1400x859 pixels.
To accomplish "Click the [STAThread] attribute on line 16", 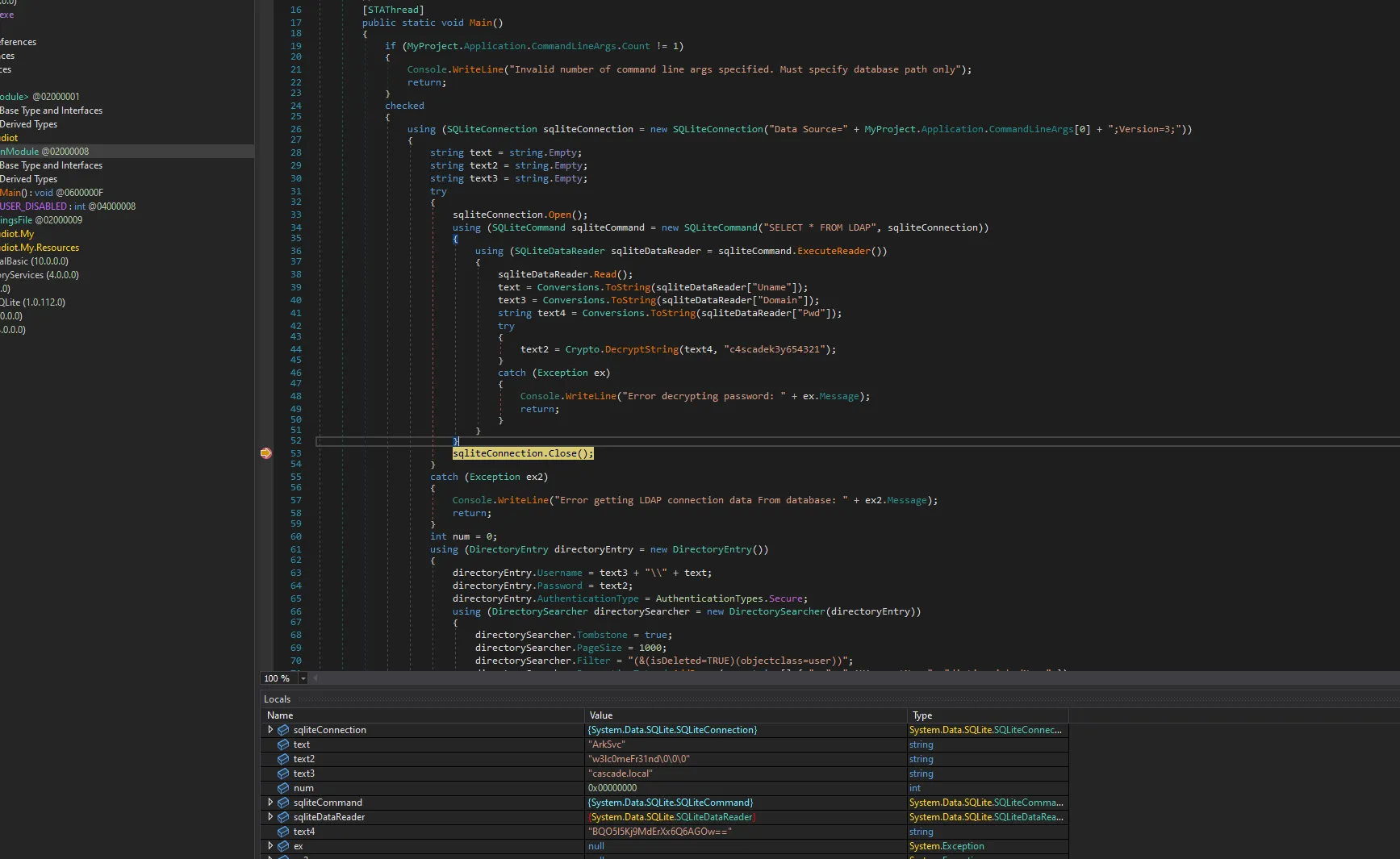I will [x=393, y=10].
